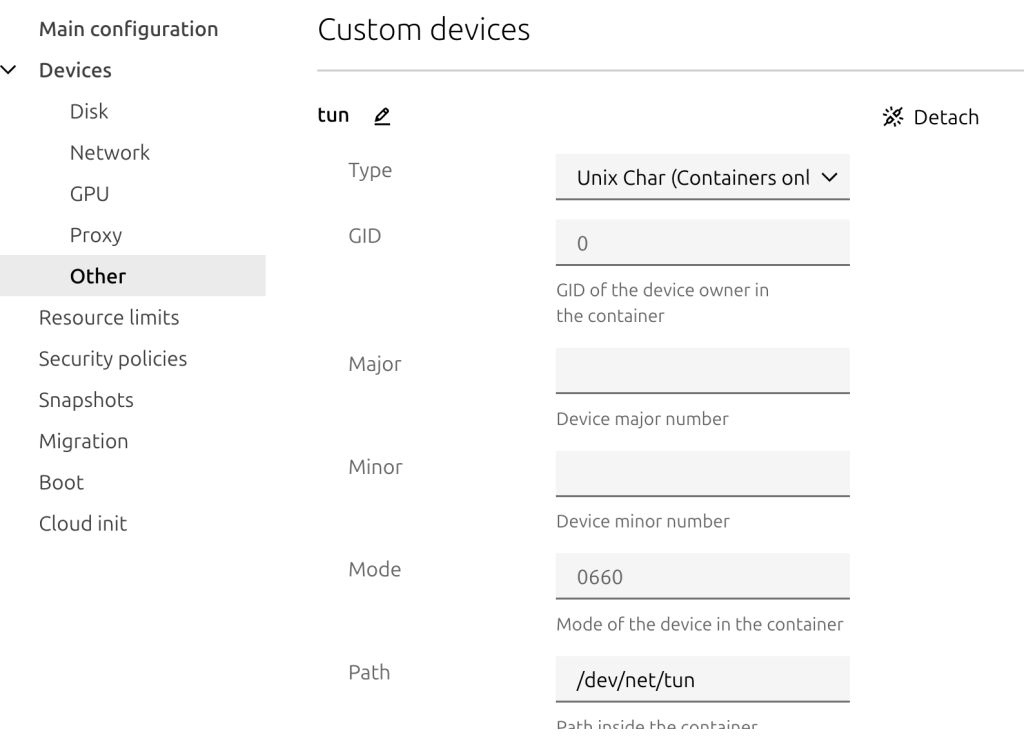
Task: Click the pencil edit icon beside tun
Action: pos(382,116)
